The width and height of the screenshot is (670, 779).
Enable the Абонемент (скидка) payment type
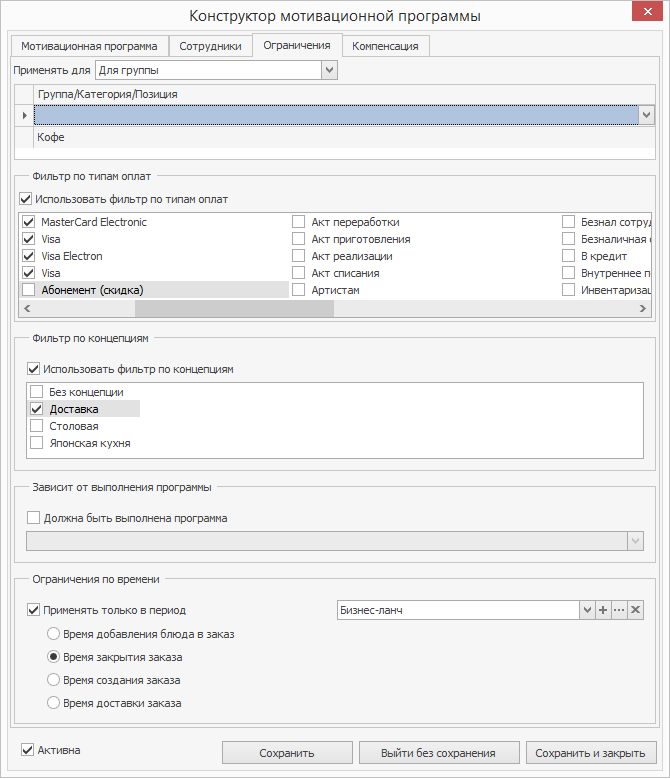click(28, 290)
